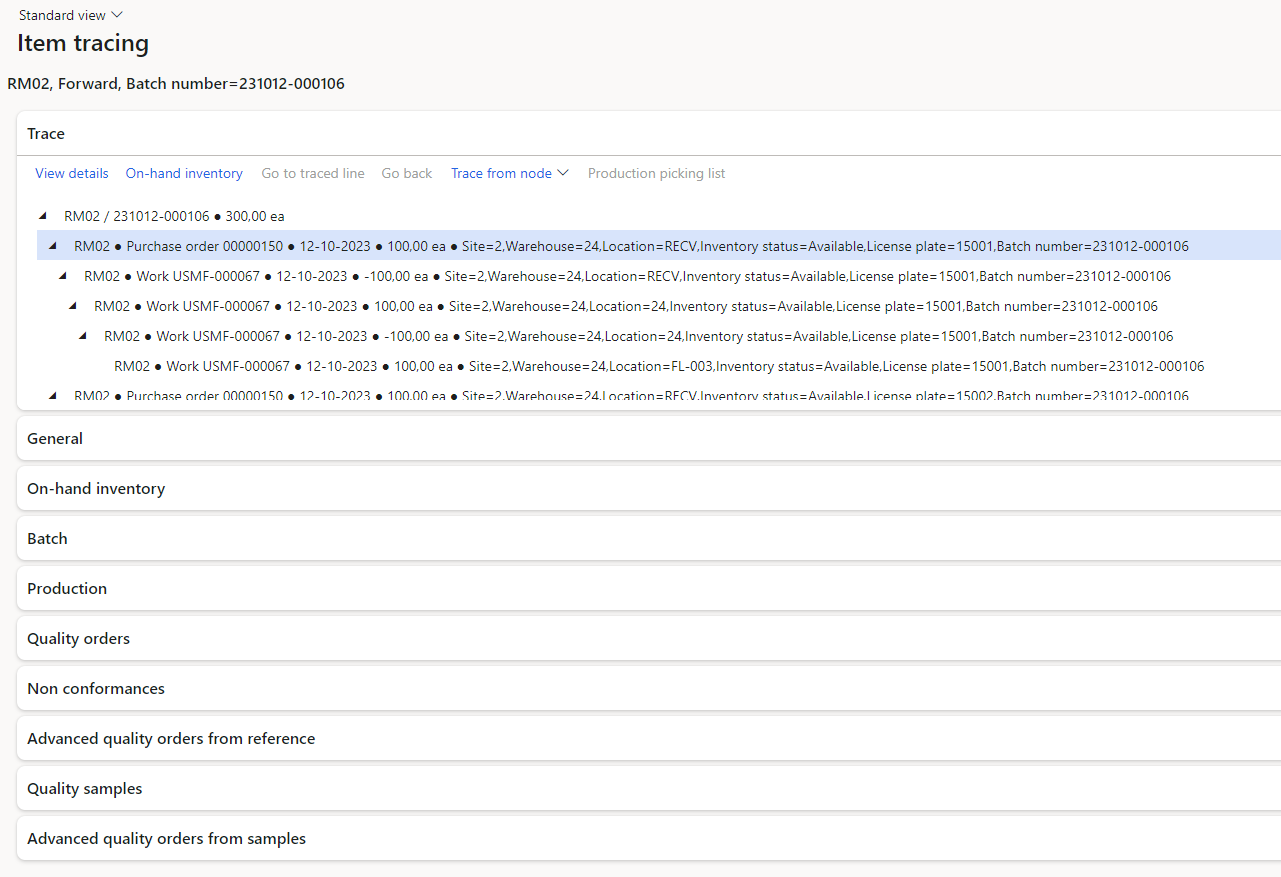
Task: Click Go back in the Trace toolbar
Action: point(407,173)
